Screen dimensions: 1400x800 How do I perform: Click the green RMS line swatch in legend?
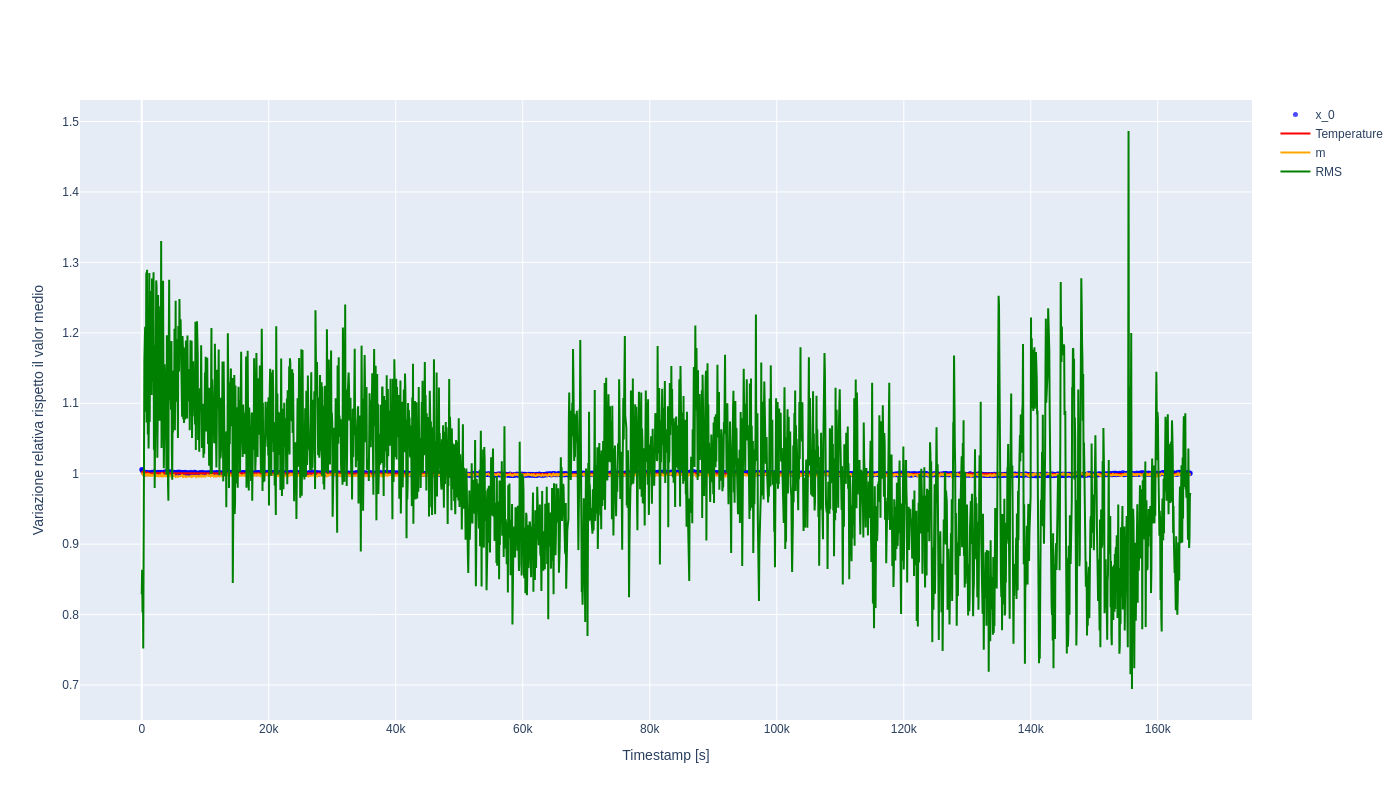pyautogui.click(x=1295, y=172)
